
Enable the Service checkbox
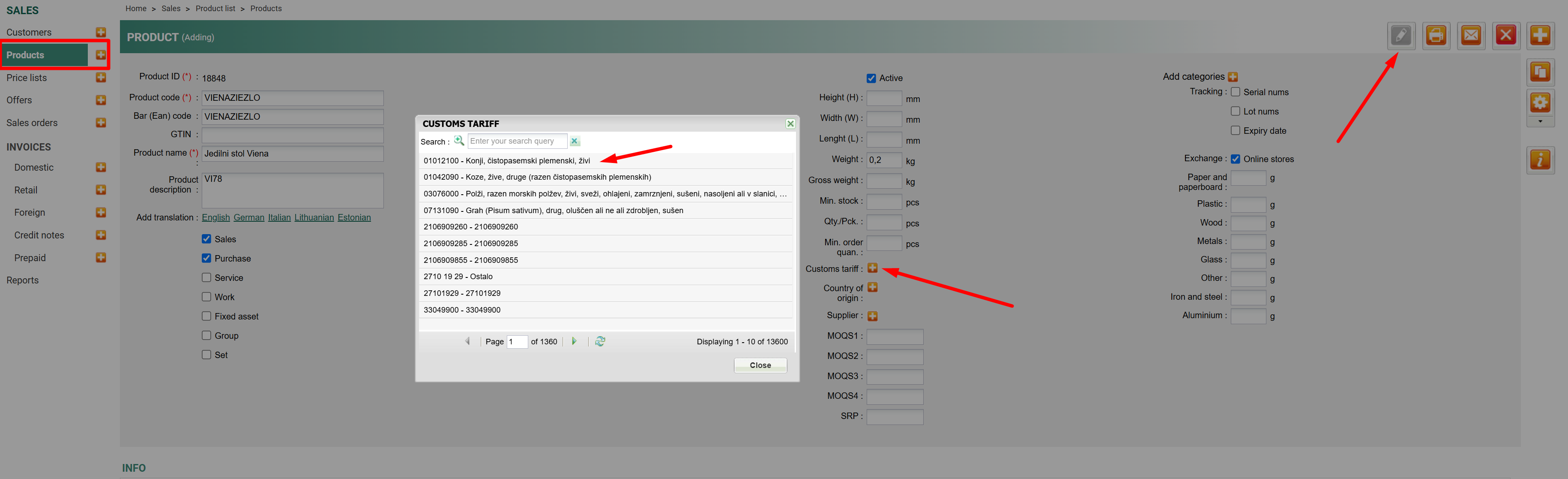pyautogui.click(x=206, y=277)
